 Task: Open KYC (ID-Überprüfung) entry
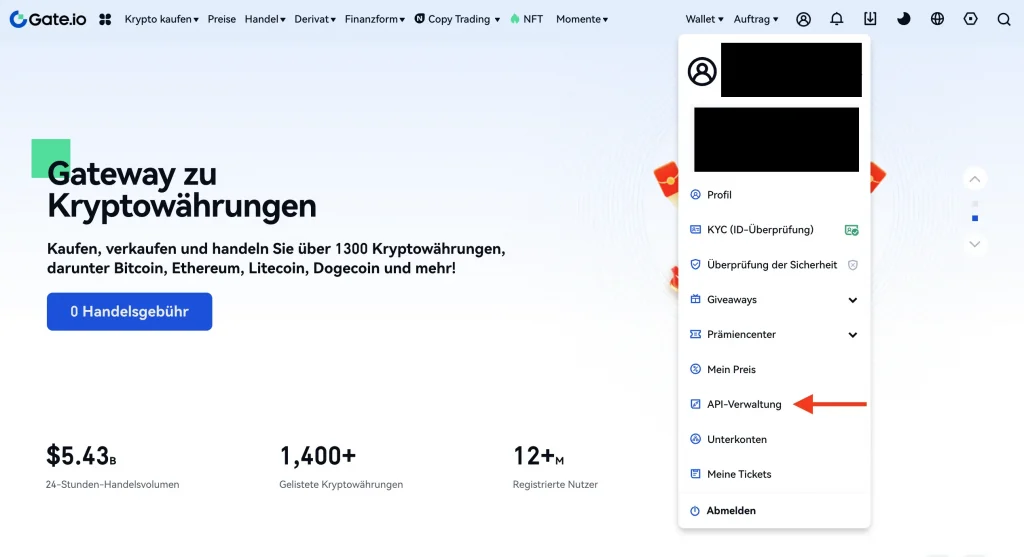click(759, 230)
